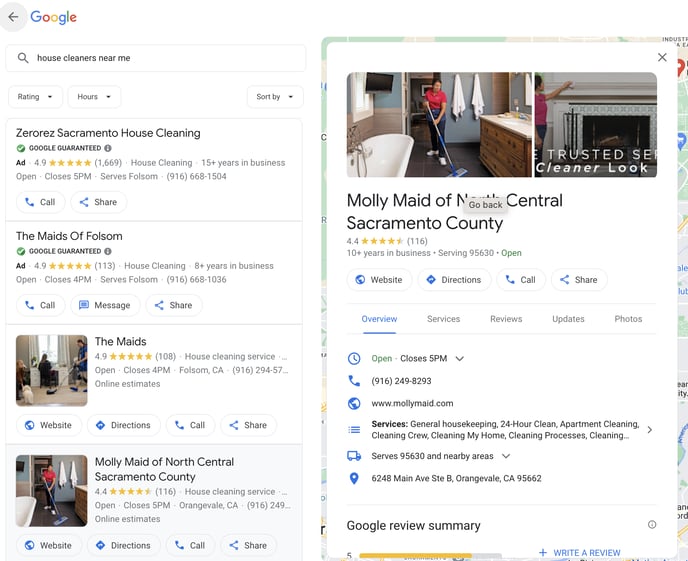Switch to the Photos tab
The width and height of the screenshot is (688, 561).
pyautogui.click(x=628, y=319)
